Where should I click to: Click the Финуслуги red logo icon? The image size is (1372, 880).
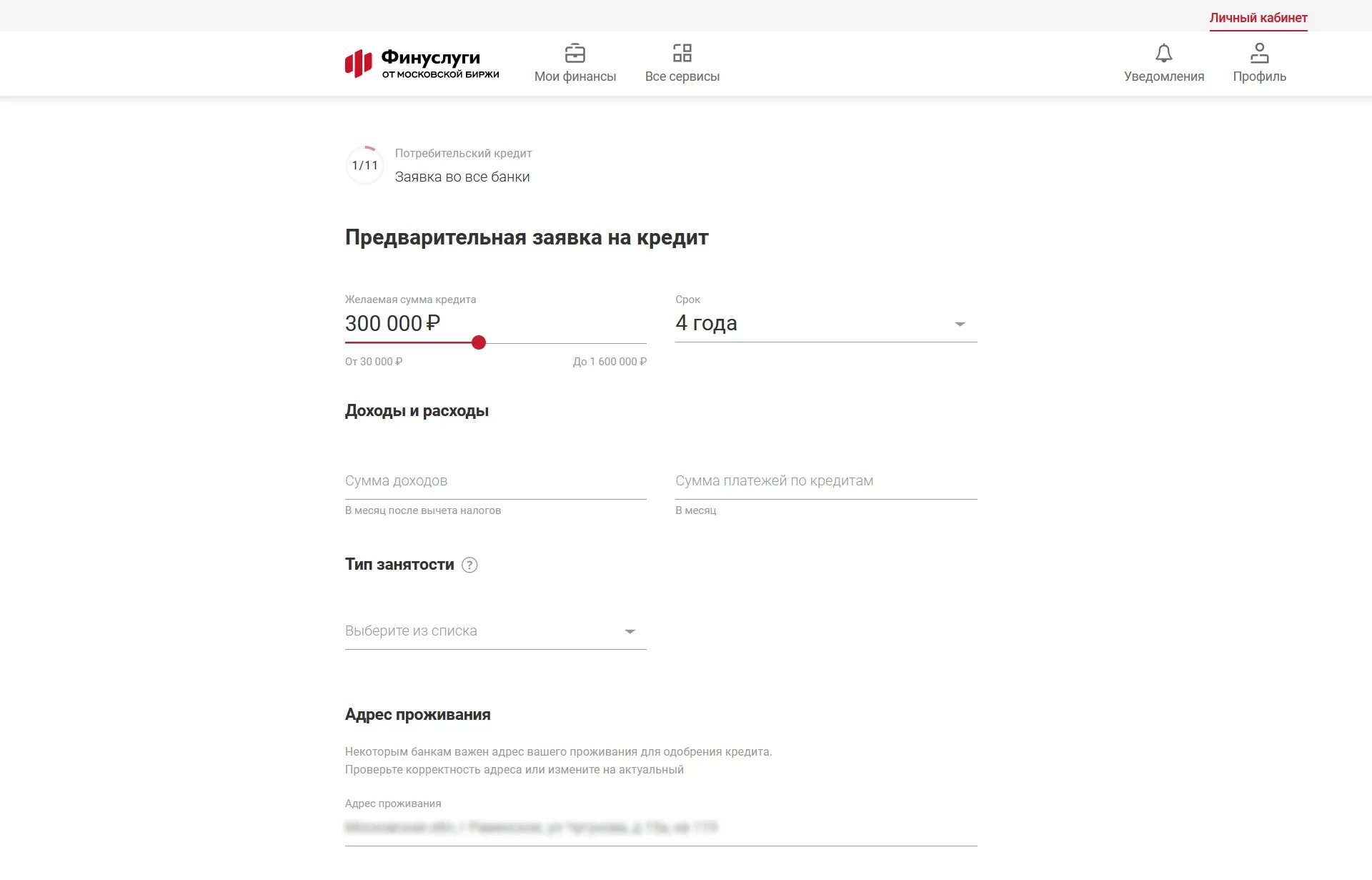[358, 63]
